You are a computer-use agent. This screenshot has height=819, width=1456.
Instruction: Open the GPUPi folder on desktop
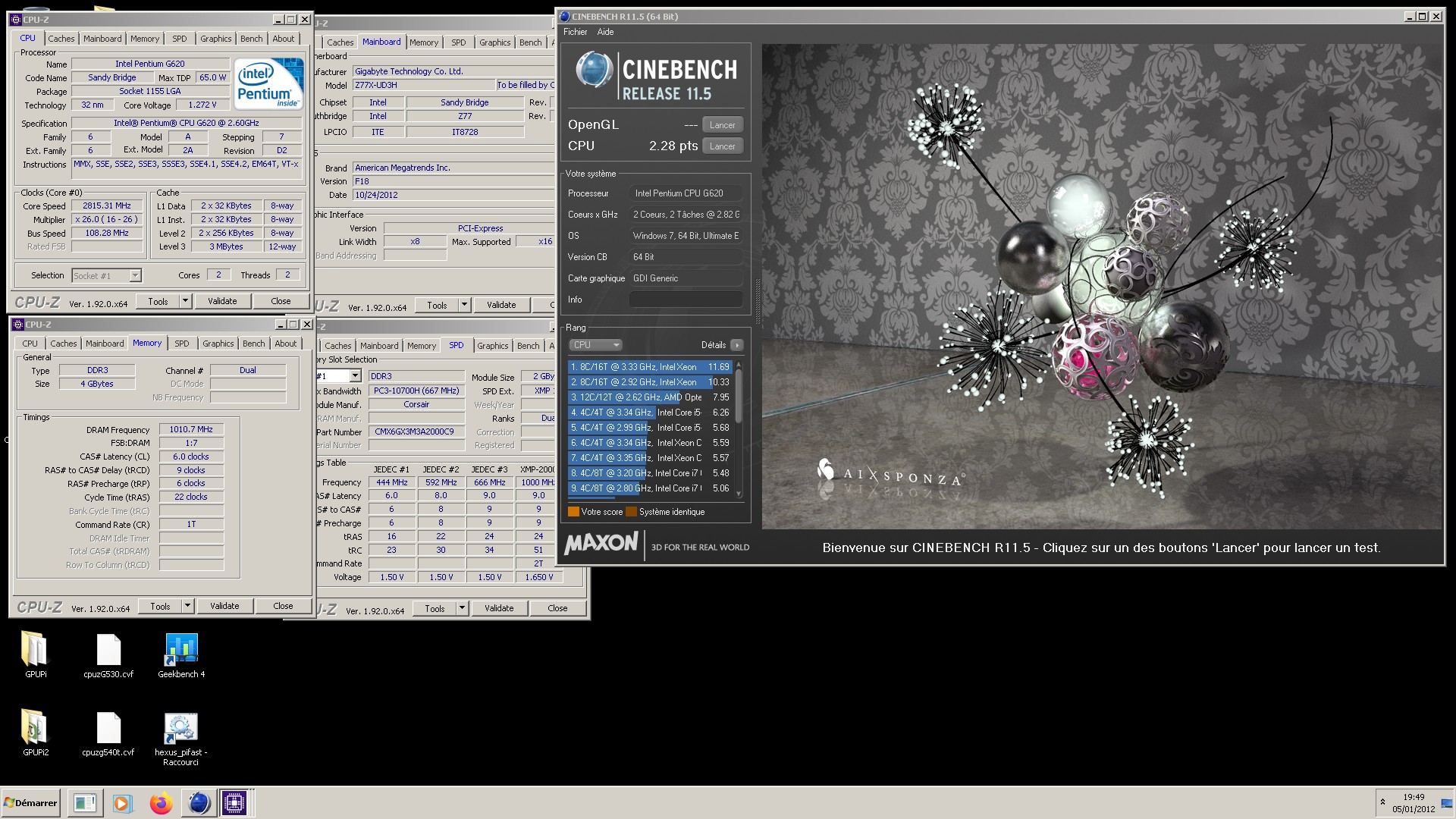pos(35,651)
